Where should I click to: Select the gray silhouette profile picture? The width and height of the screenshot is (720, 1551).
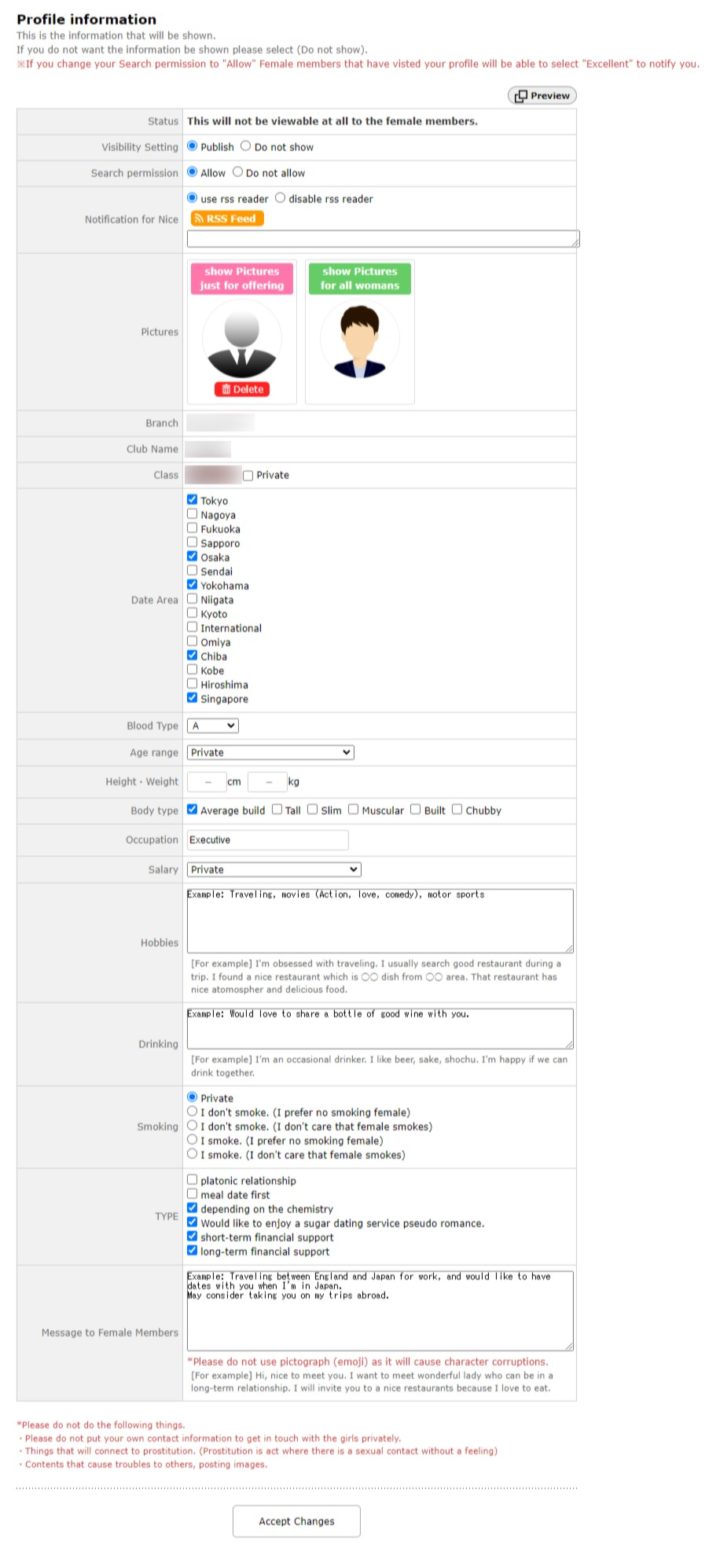(x=241, y=339)
